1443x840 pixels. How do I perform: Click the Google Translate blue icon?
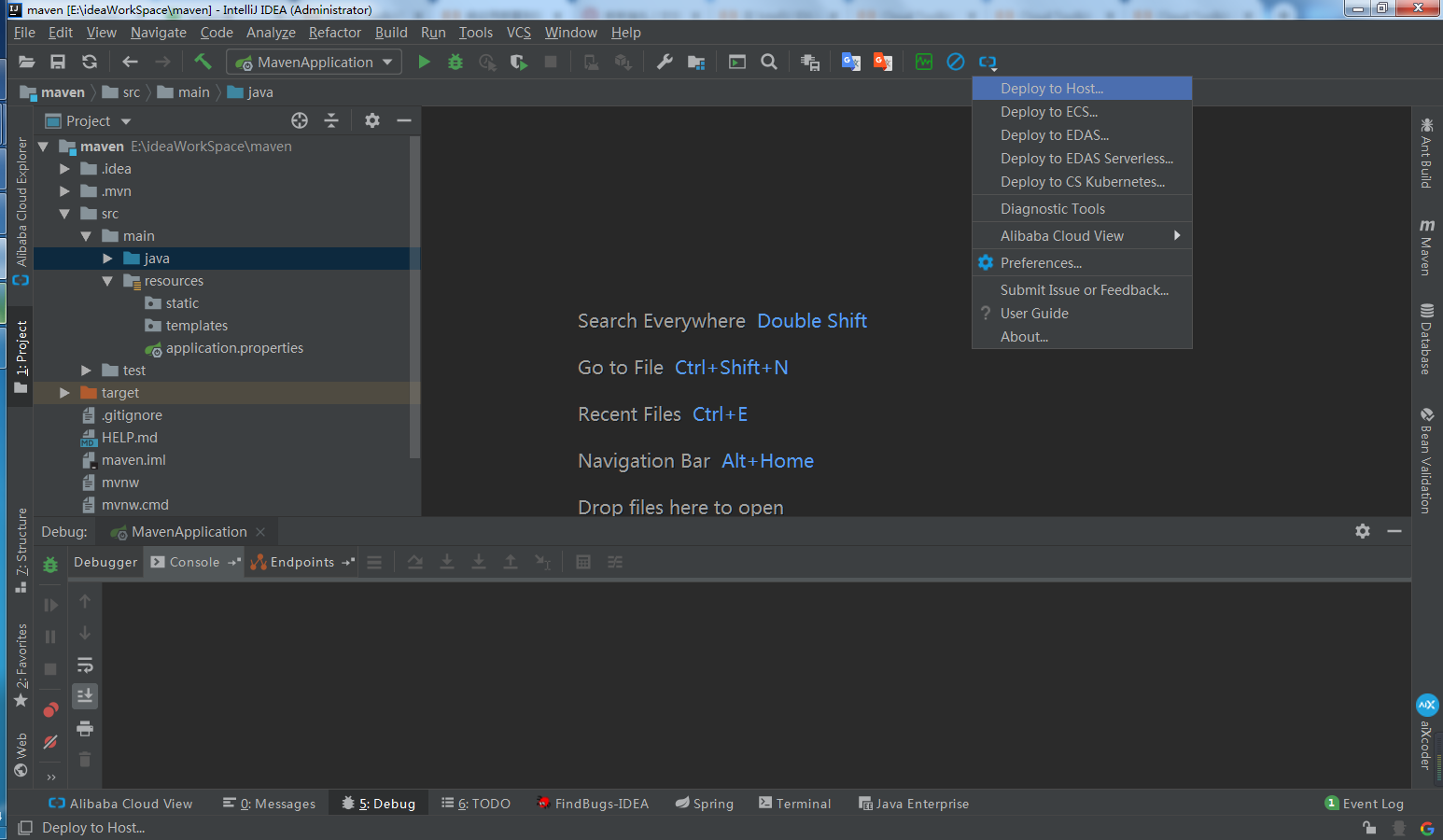tap(851, 62)
